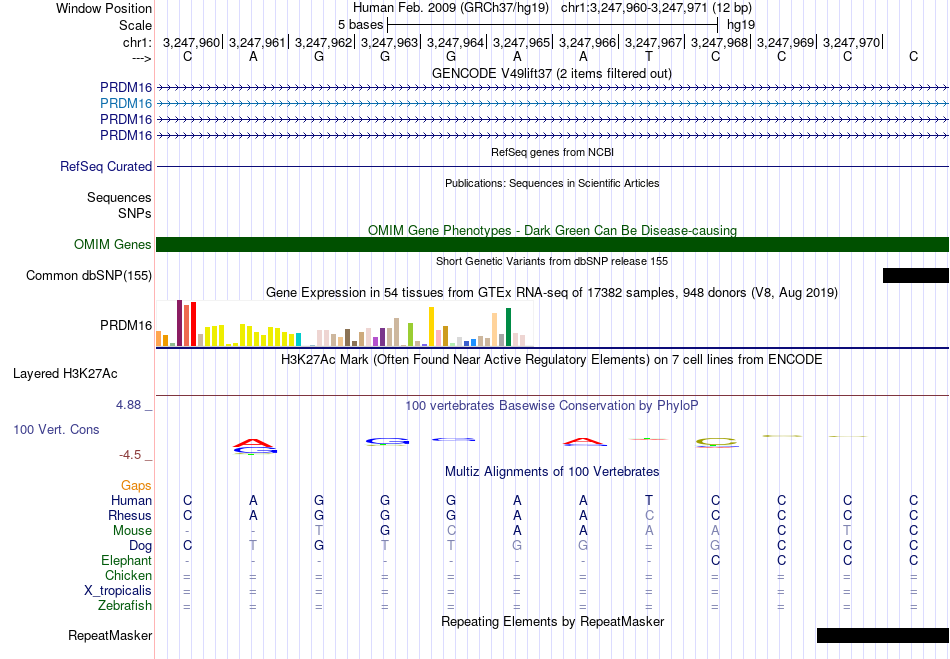Open the Layered H3K27Ac track label
The height and width of the screenshot is (659, 950).
pos(65,374)
